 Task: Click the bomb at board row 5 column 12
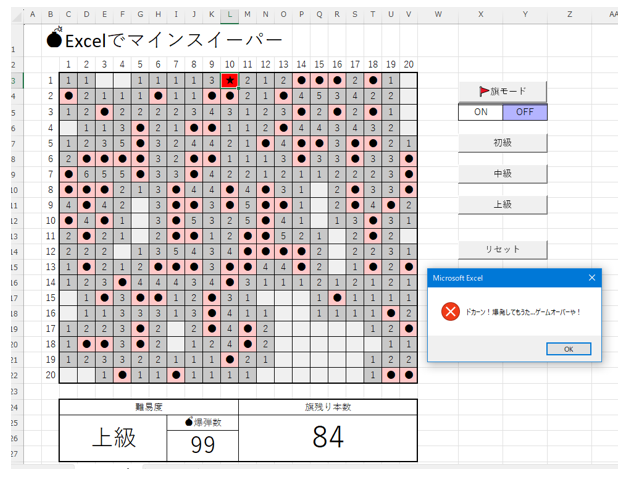coord(265,143)
